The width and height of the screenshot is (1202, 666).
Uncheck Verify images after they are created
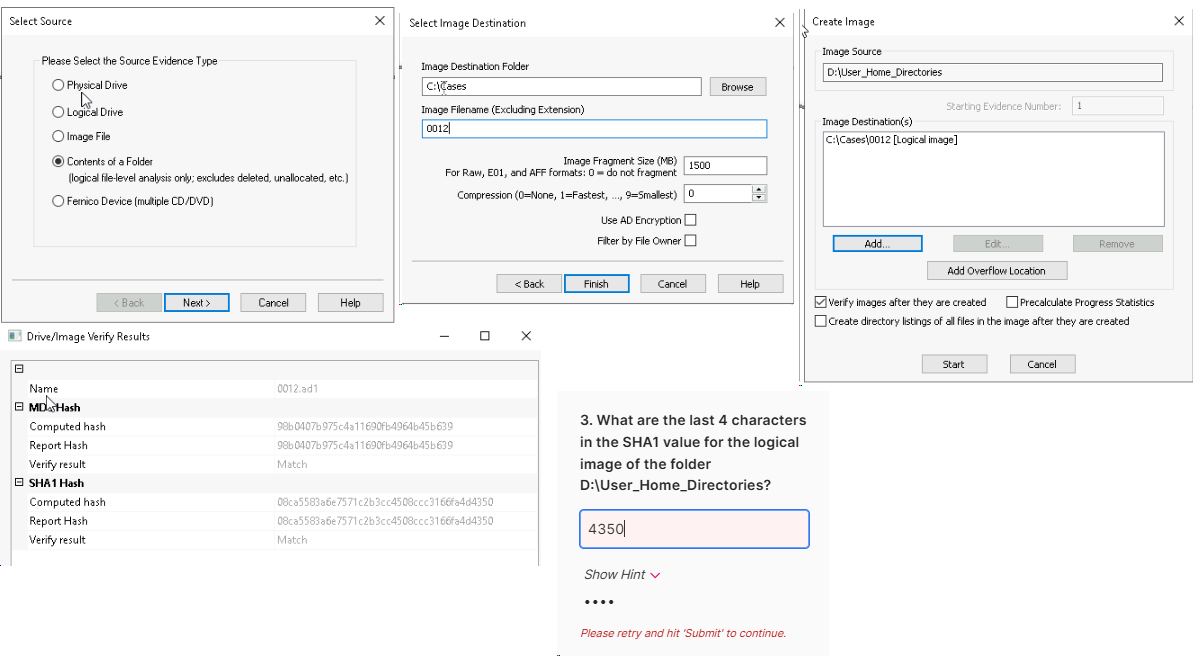pyautogui.click(x=821, y=302)
